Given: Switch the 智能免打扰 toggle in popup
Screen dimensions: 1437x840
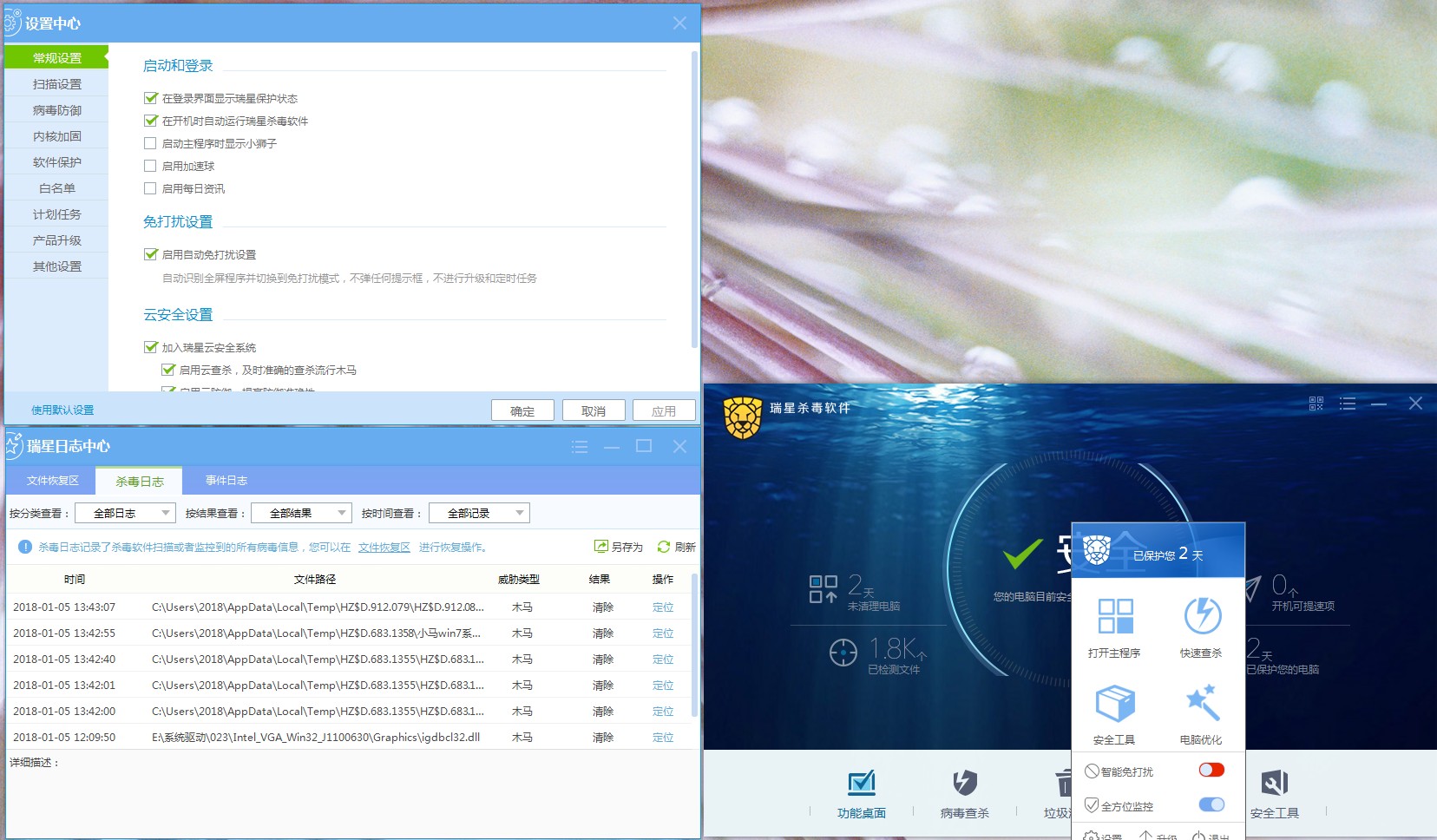Looking at the screenshot, I should pos(1211,770).
